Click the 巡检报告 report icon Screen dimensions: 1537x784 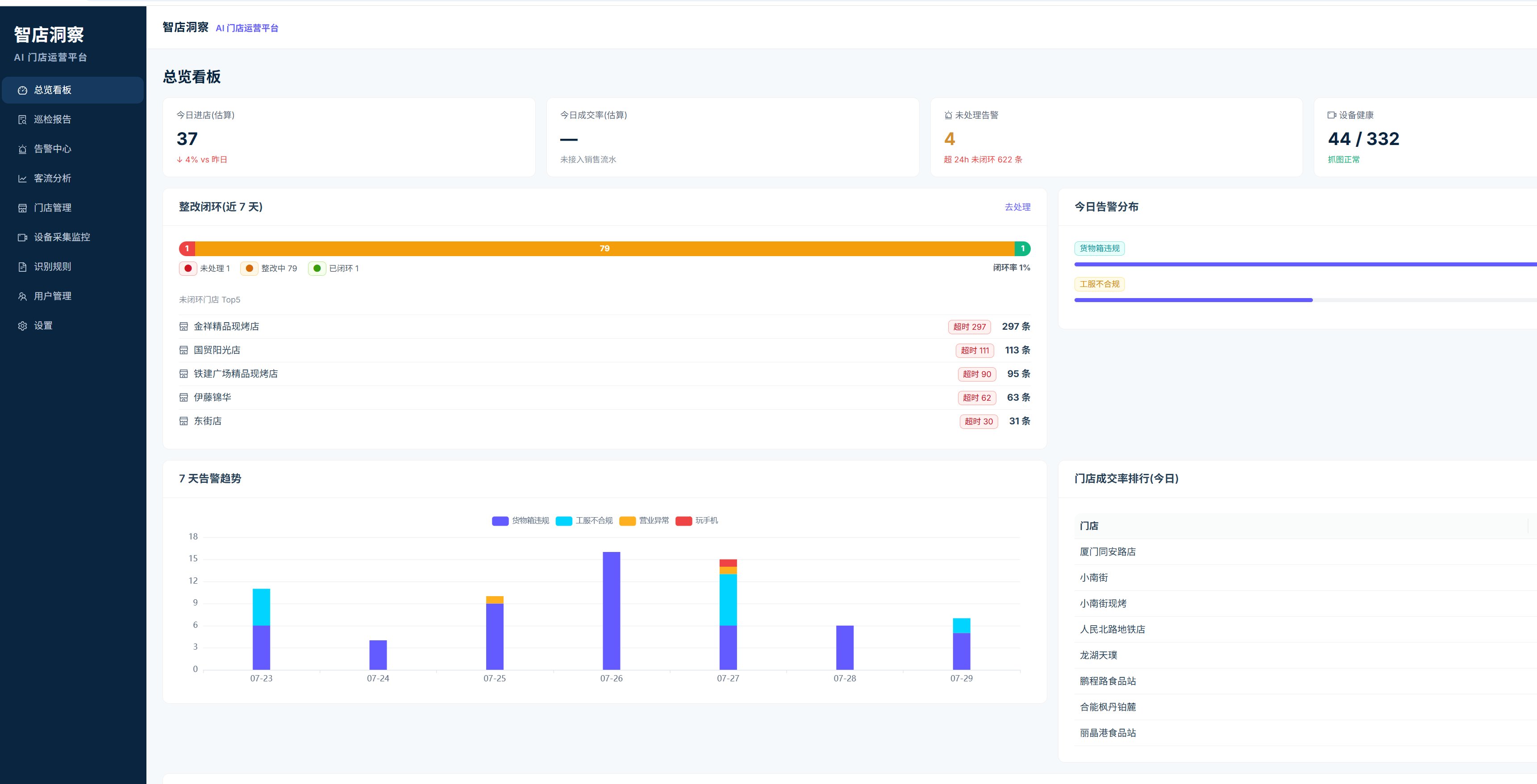[x=23, y=120]
